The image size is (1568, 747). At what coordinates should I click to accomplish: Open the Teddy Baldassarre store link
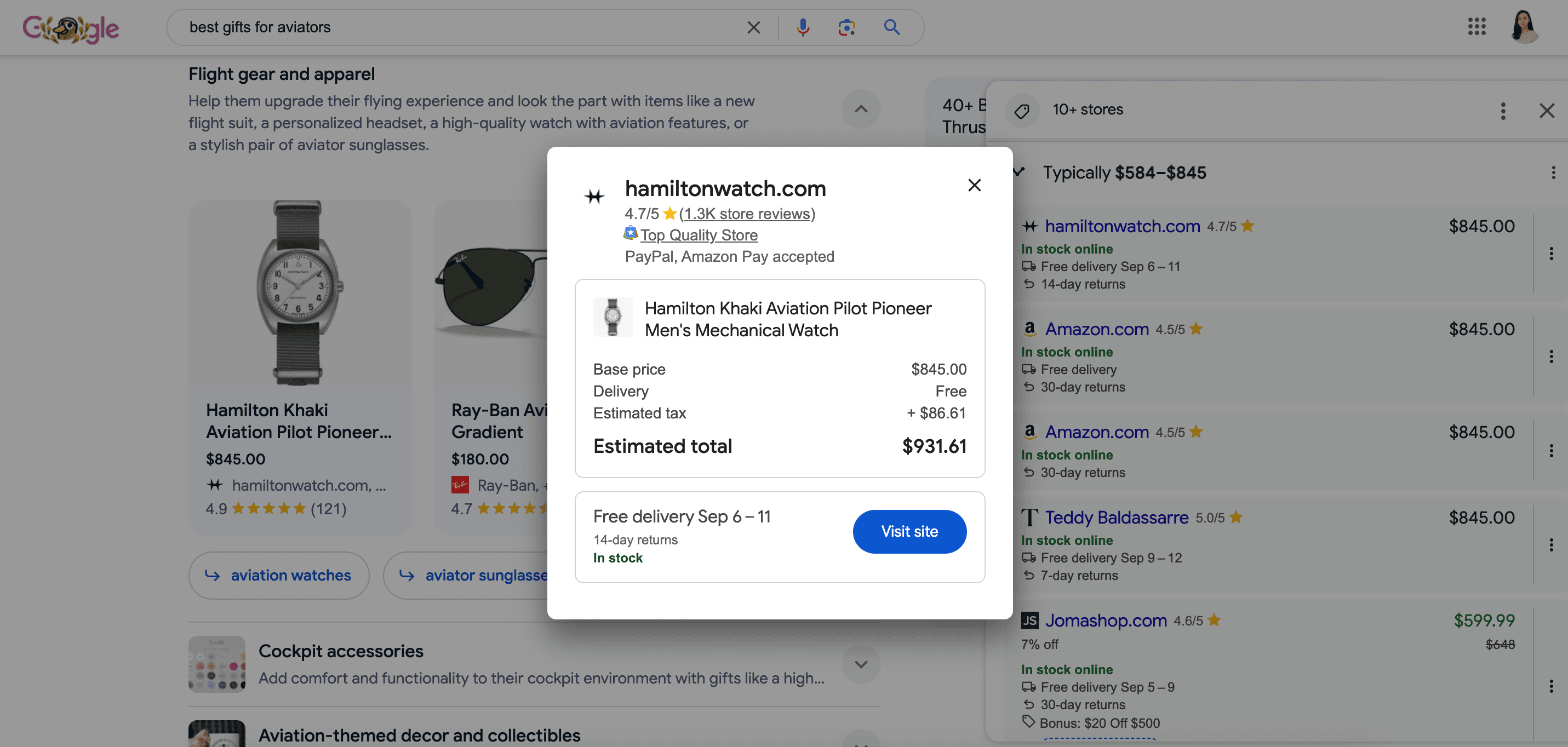tap(1117, 518)
